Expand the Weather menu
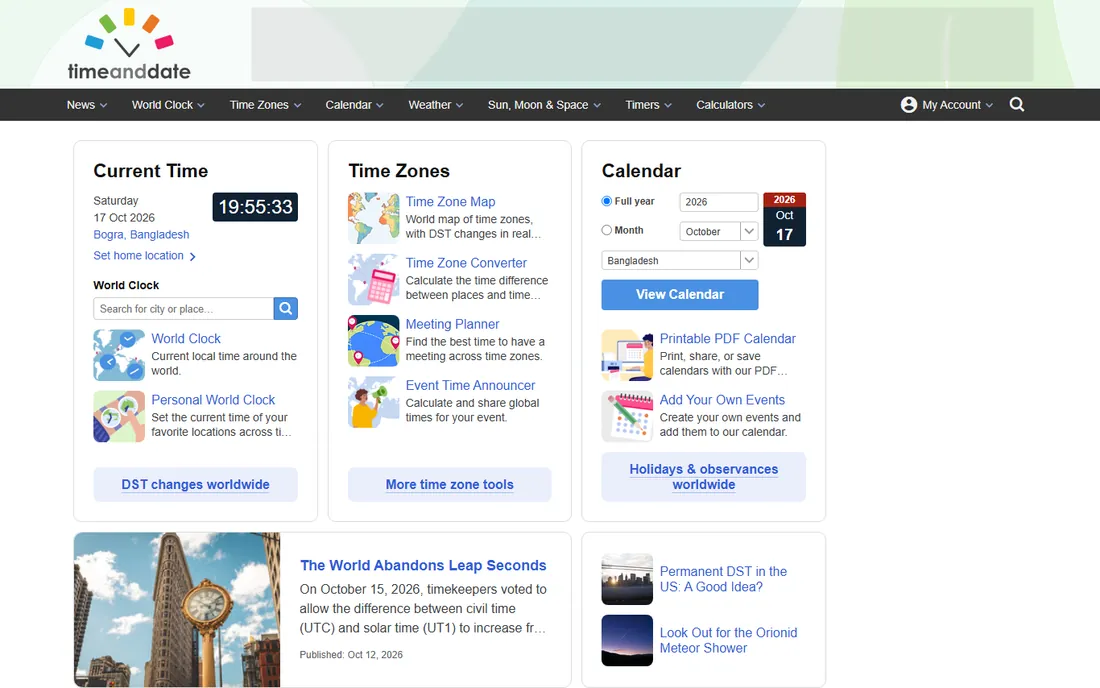This screenshot has width=1100, height=688. (436, 104)
